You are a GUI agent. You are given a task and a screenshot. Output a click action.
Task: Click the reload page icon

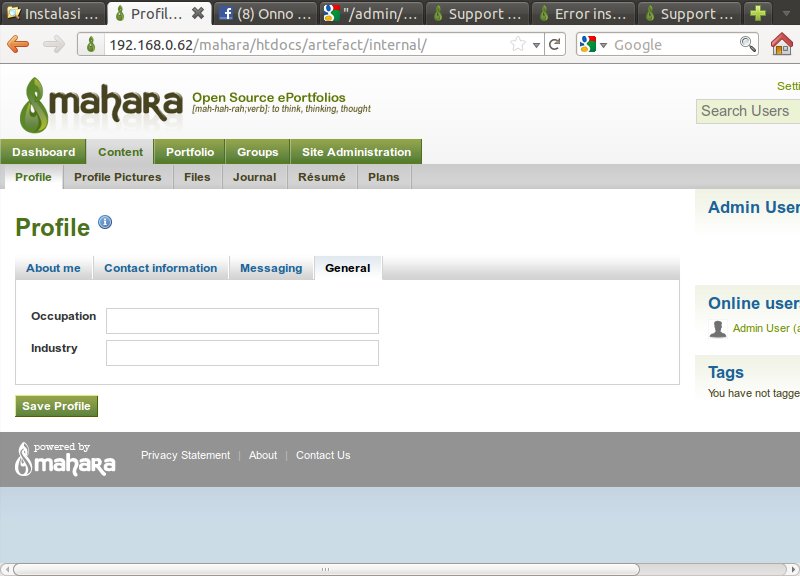click(555, 44)
